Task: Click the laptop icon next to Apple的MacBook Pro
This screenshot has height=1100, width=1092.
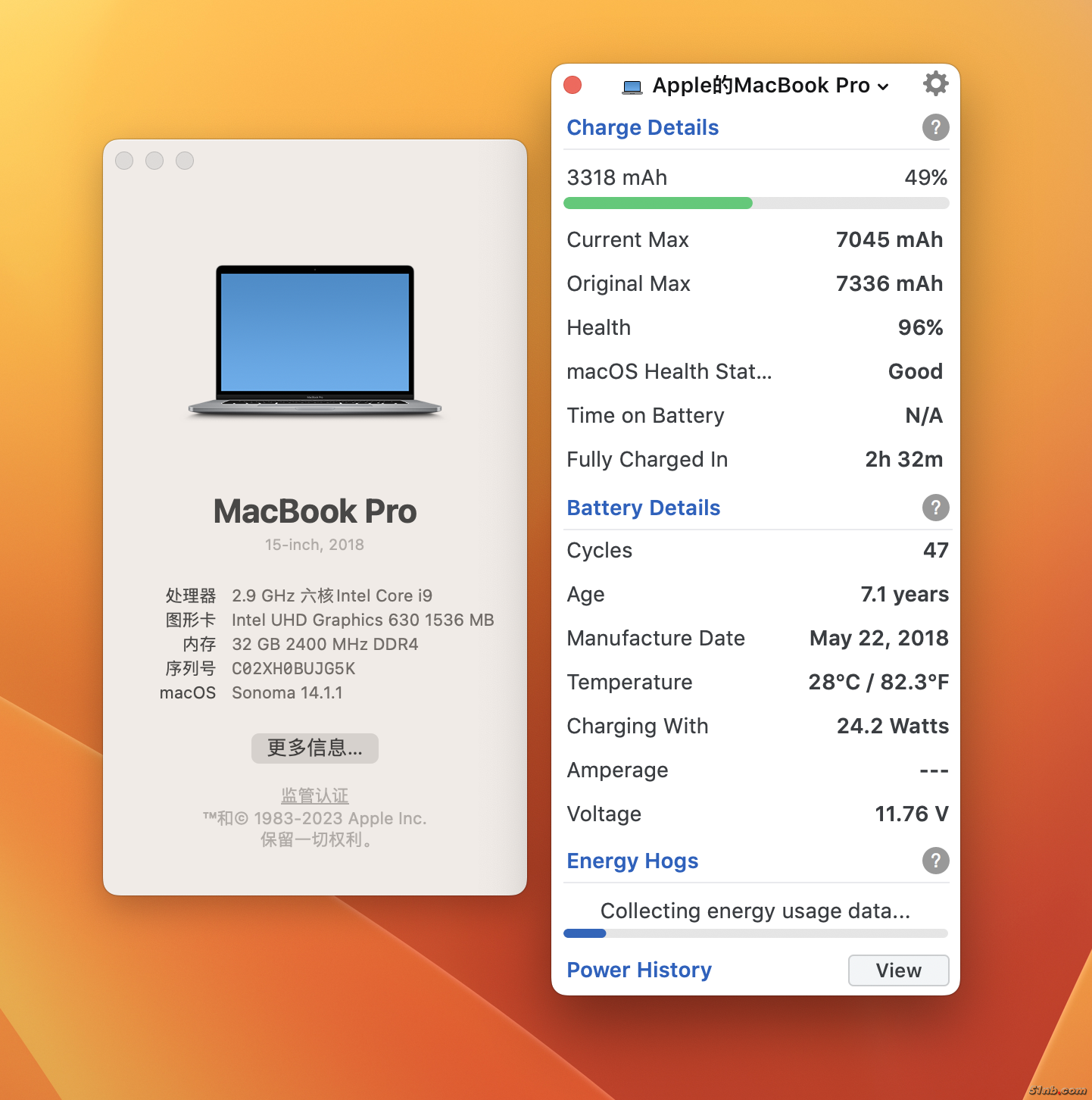Action: tap(632, 86)
